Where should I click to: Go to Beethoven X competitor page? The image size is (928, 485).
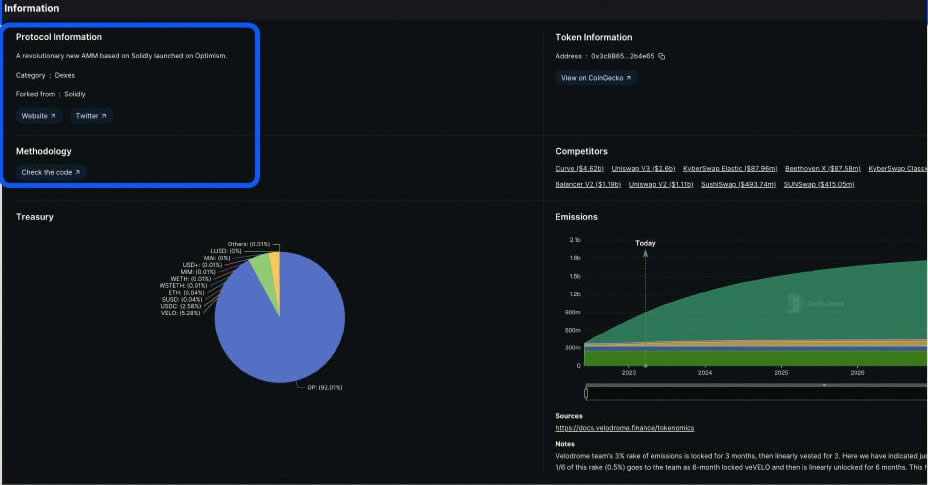pos(823,169)
